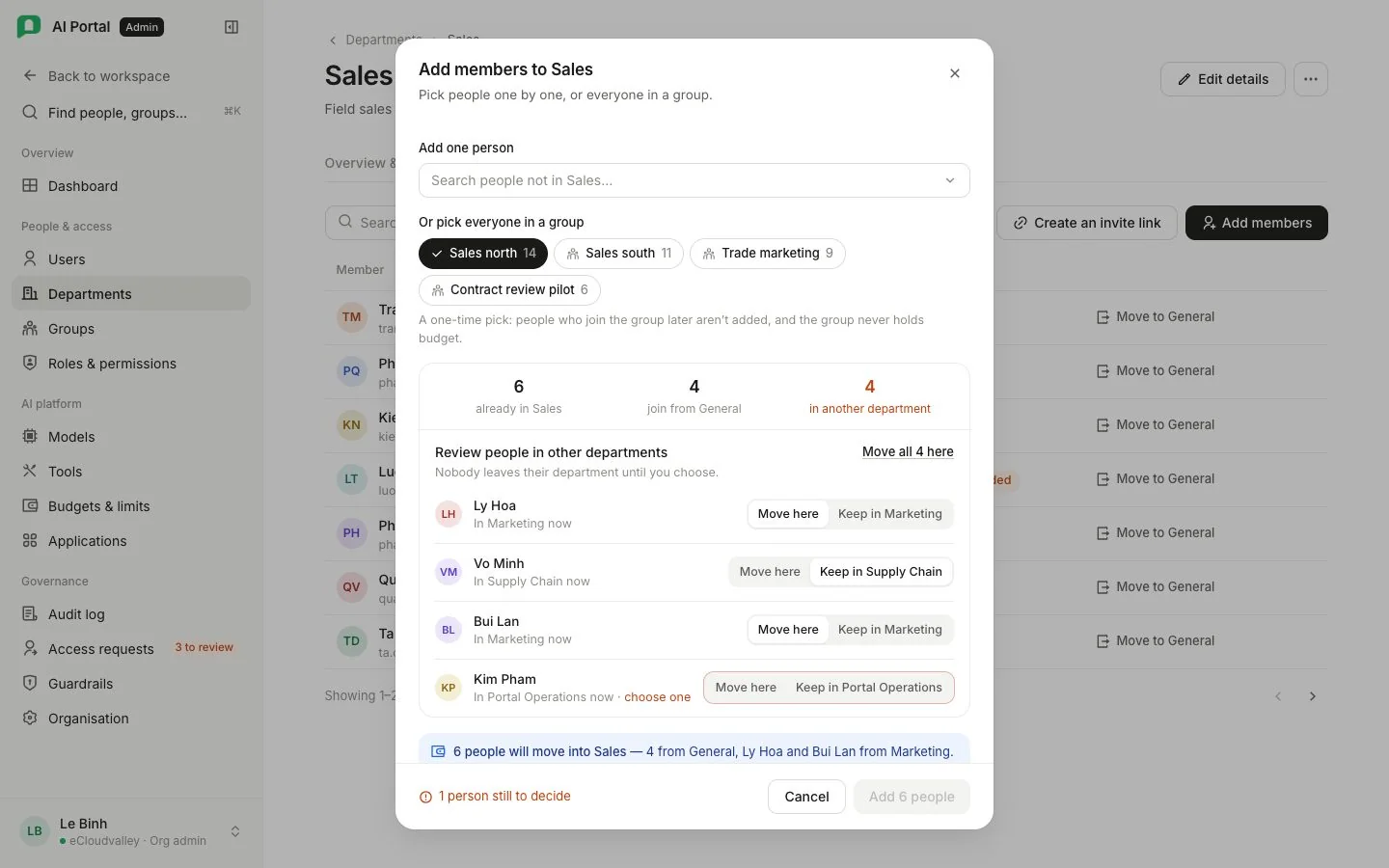The image size is (1389, 868).
Task: Click the Applications grid icon
Action: (30, 541)
